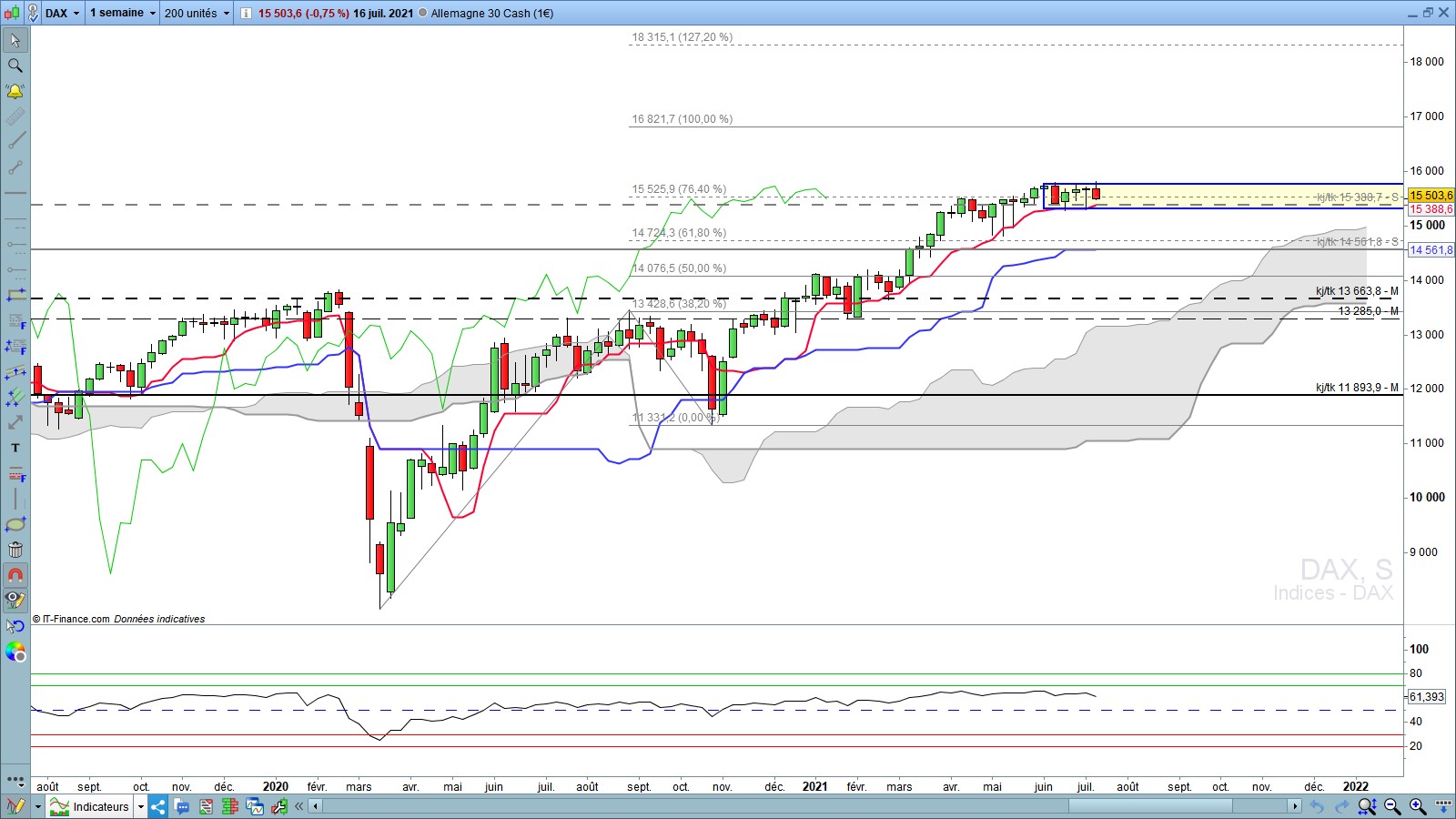1456x819 pixels.
Task: Click the instrument list check icon
Action: pos(33,13)
